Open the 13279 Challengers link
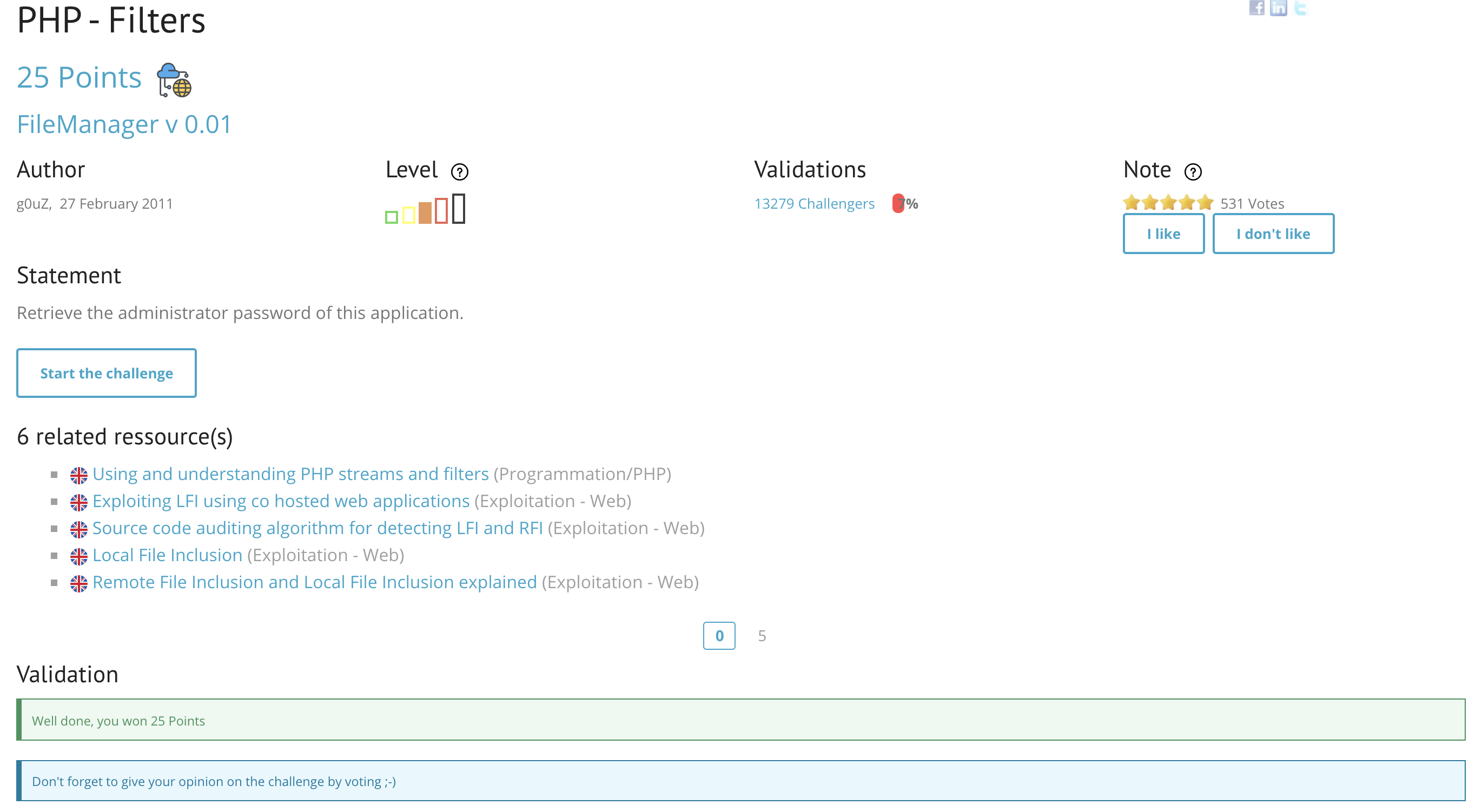The image size is (1482, 812). pyautogui.click(x=814, y=204)
